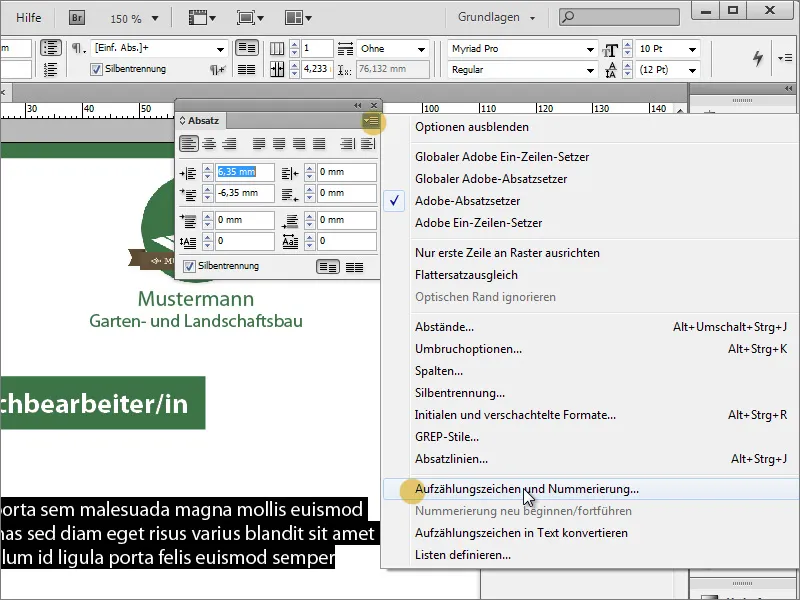Choose Optionen ausblenden from the menu
This screenshot has height=600, width=800.
coord(472,127)
